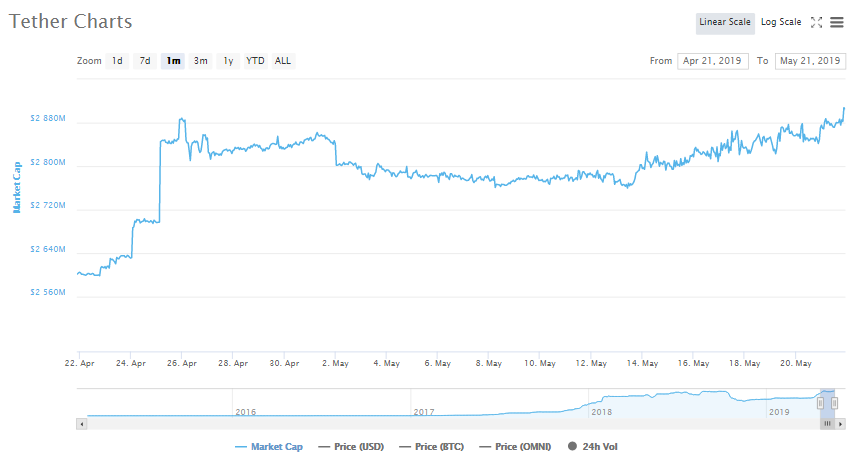Click the navigator scroll left arrow
Screen dimensions: 860x457
81,424
